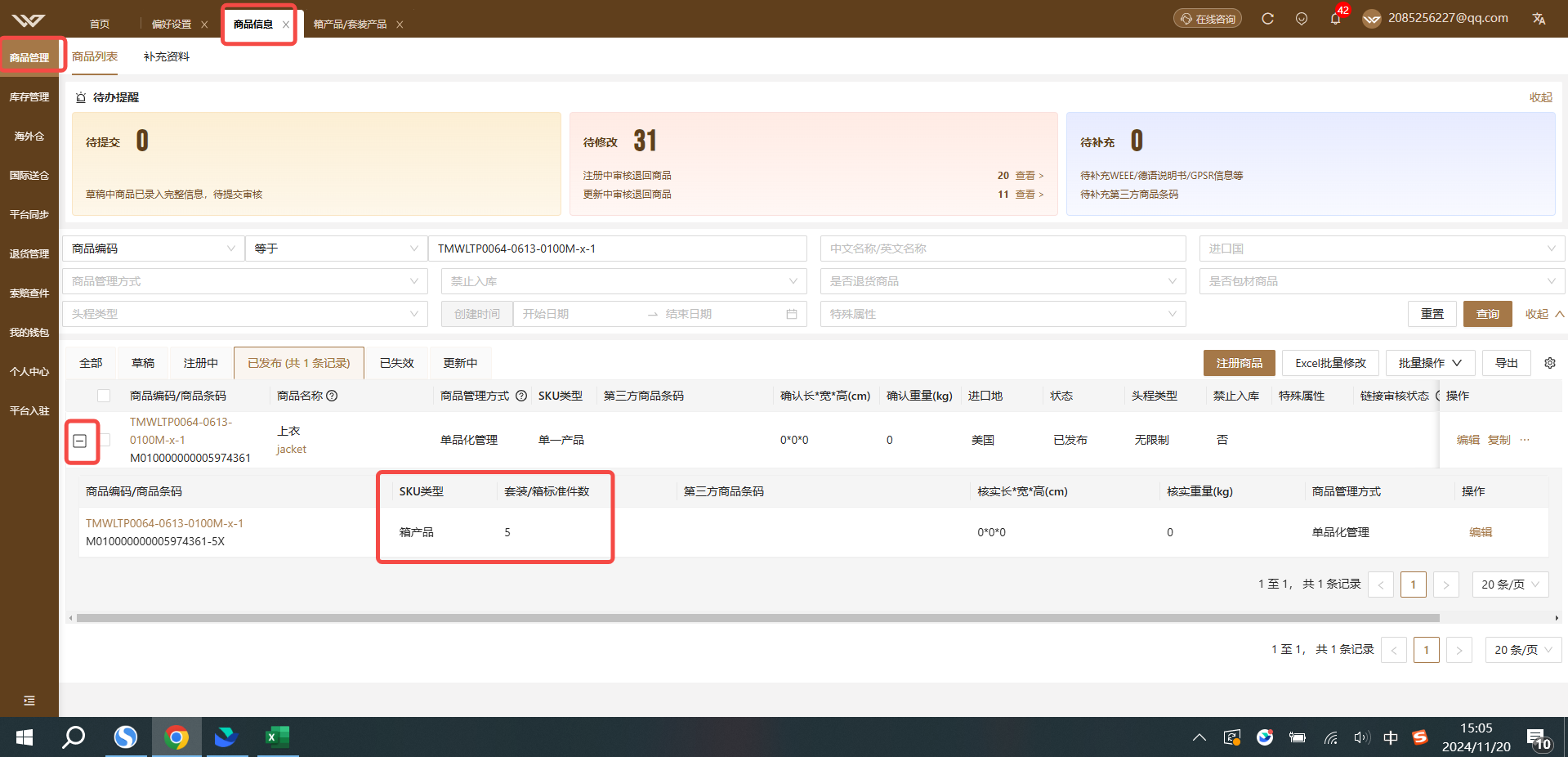Click help icon next to 商品名称
The width and height of the screenshot is (1568, 757).
pyautogui.click(x=332, y=396)
